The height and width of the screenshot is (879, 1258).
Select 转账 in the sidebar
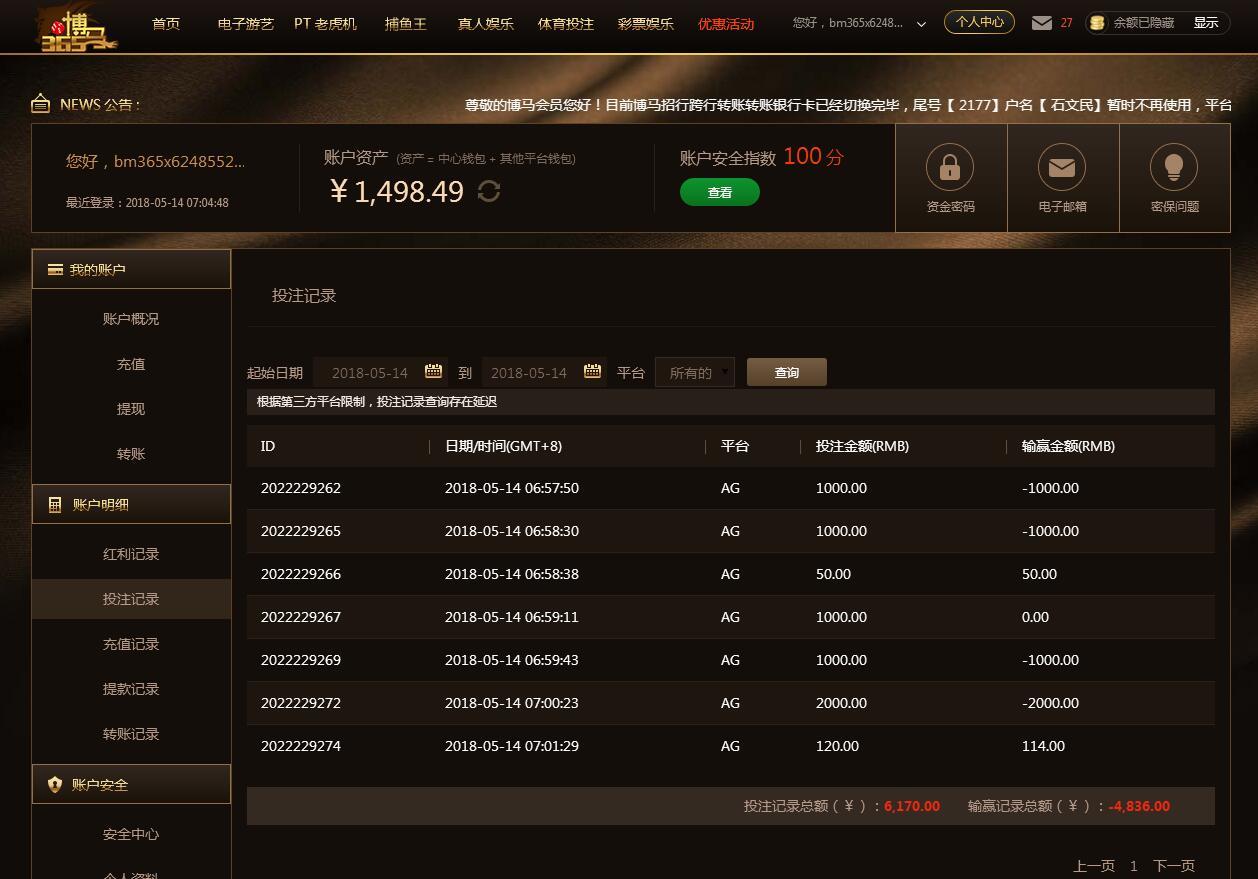coord(131,454)
